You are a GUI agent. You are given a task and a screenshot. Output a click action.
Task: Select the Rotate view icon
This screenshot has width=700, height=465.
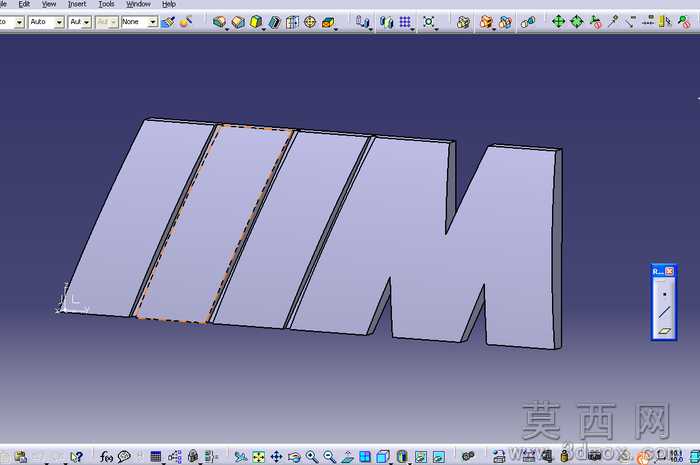click(x=294, y=457)
